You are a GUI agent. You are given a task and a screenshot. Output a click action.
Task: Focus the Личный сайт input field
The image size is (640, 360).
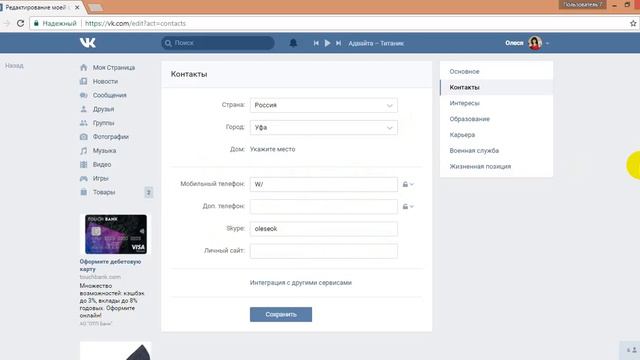click(x=324, y=251)
